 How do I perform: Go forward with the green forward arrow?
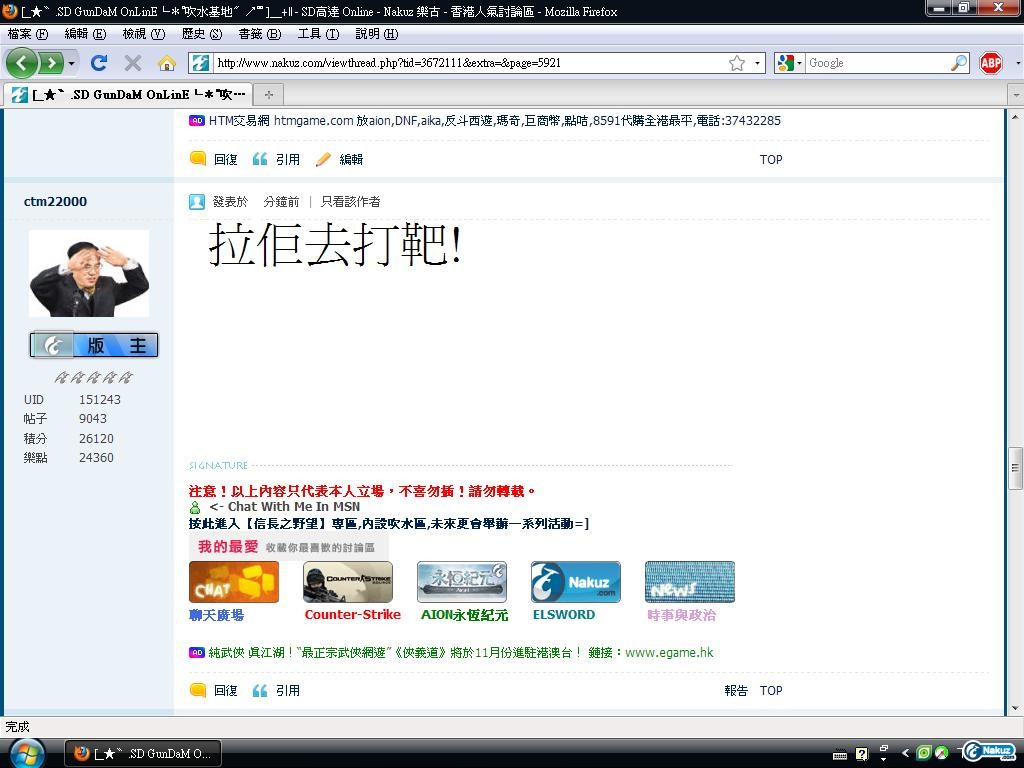click(x=51, y=63)
